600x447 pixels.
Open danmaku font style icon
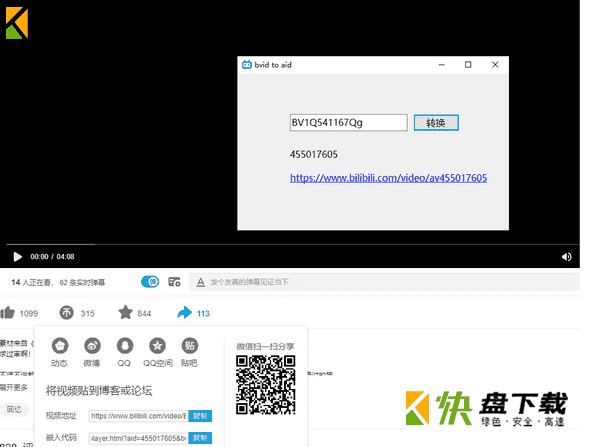pos(201,282)
